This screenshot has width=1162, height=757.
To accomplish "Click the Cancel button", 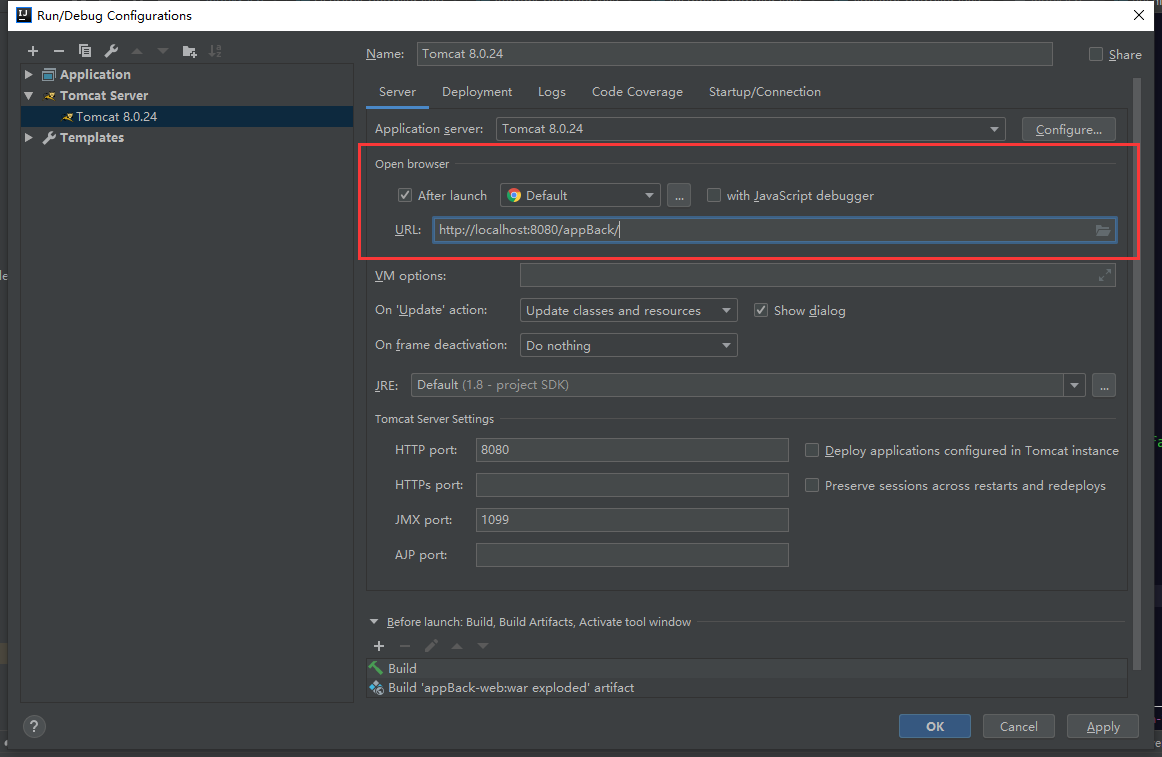I will point(1019,727).
